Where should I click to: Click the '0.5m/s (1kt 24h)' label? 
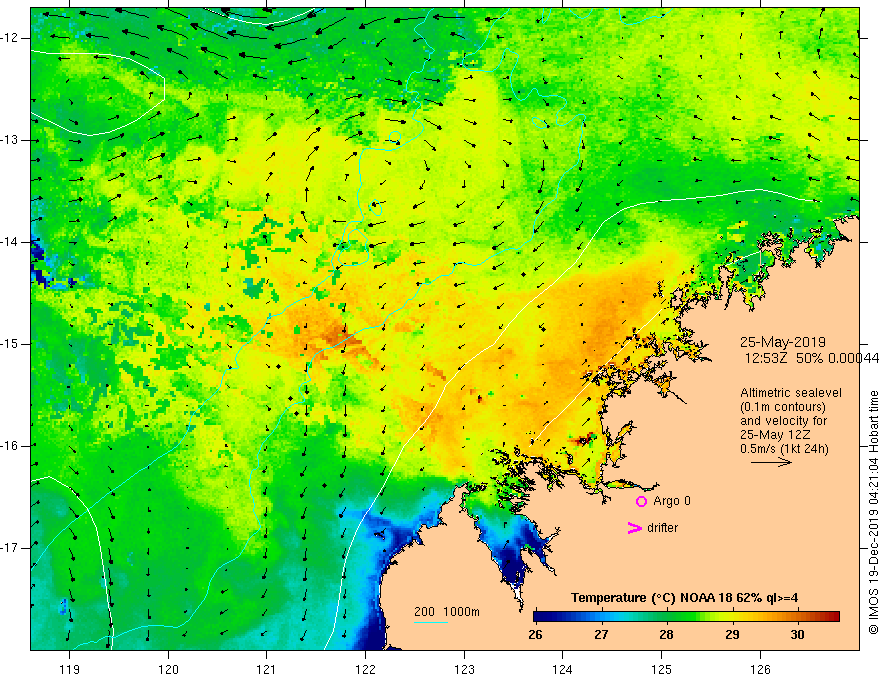(x=784, y=449)
